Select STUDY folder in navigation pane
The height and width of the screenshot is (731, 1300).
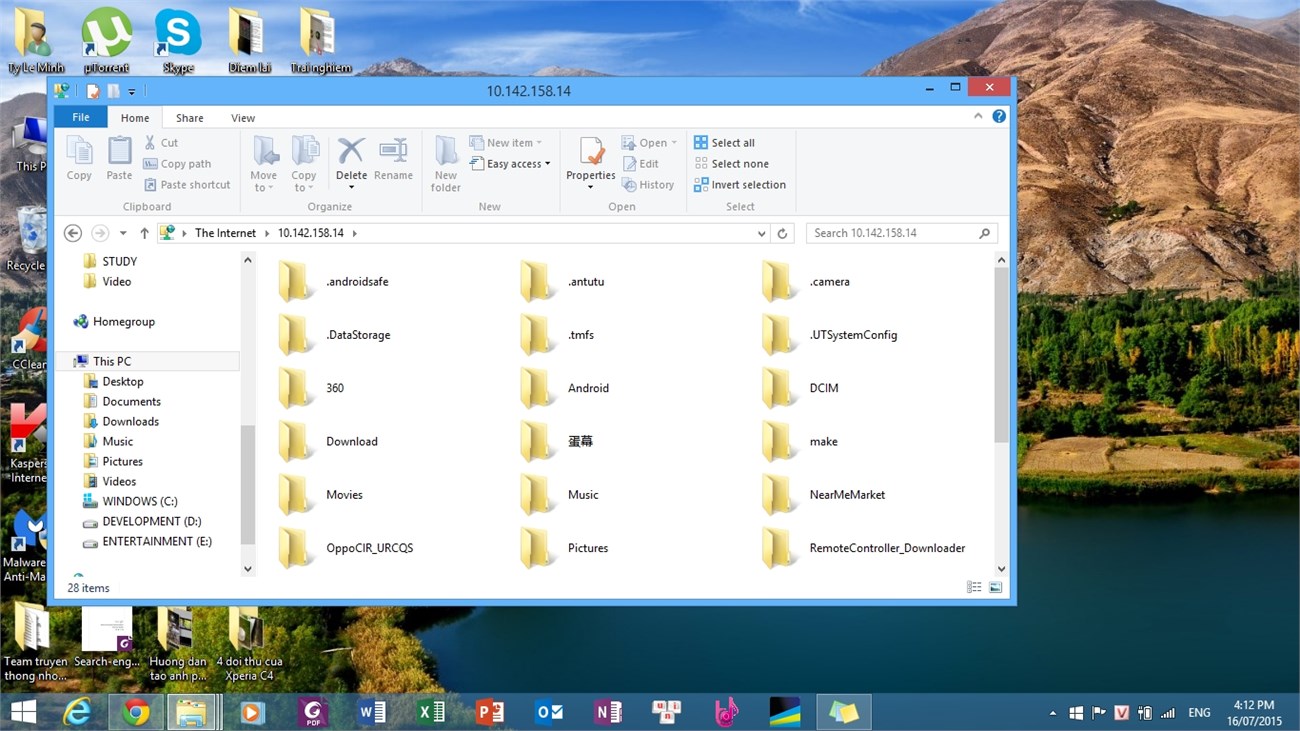[110, 261]
